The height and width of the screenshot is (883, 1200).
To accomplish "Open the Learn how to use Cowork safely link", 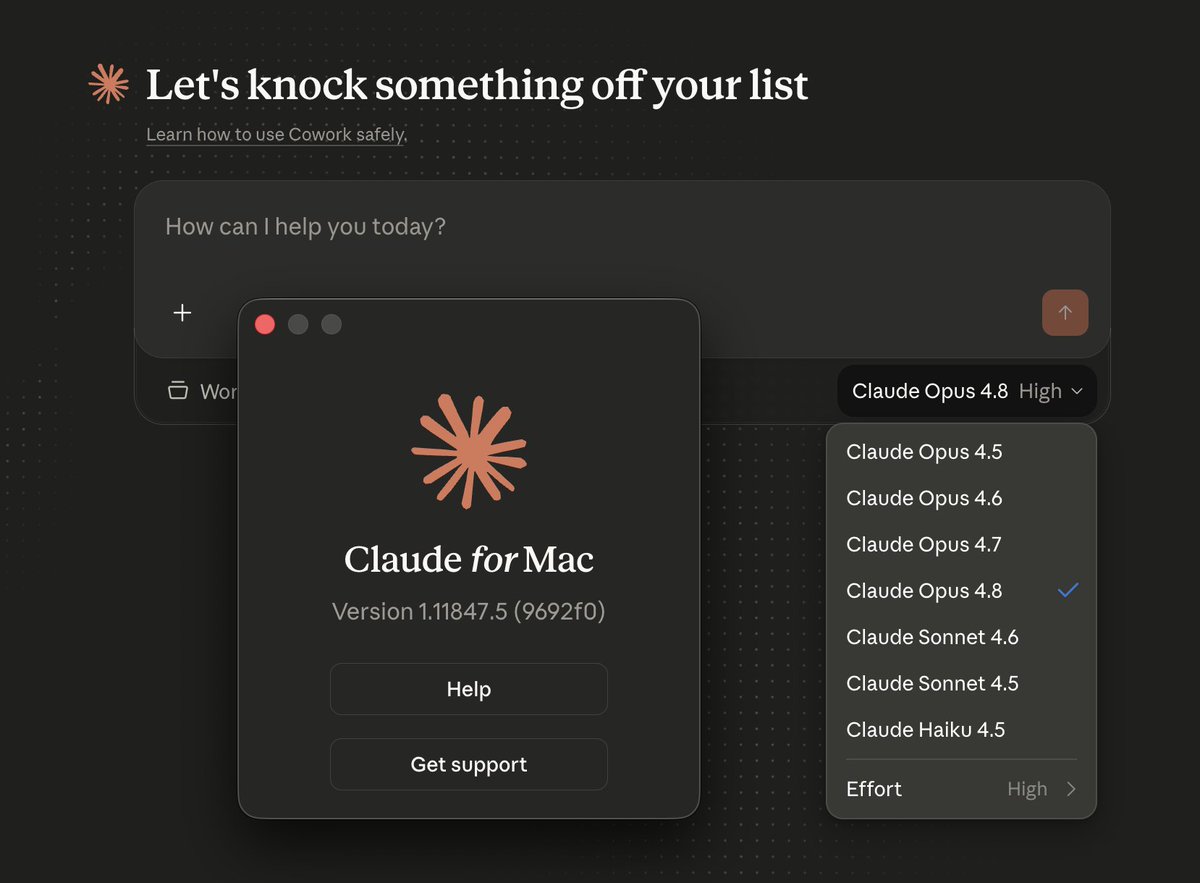I will [277, 134].
